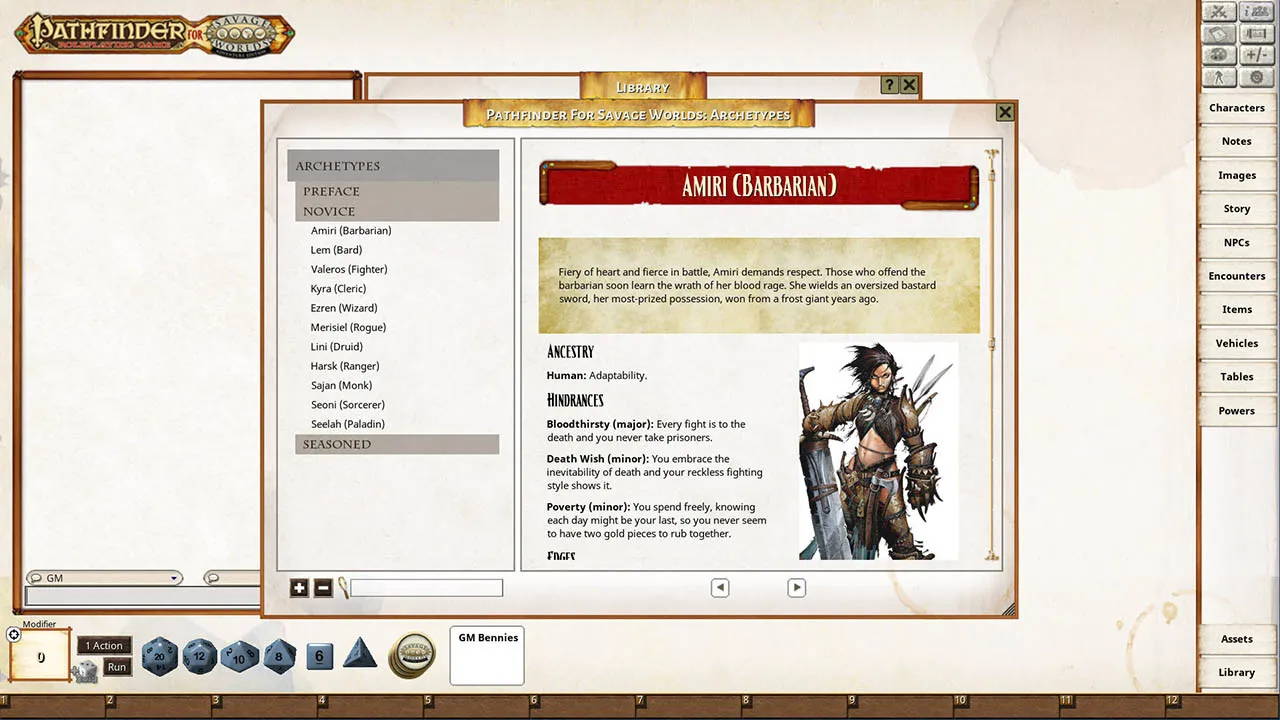The image size is (1280, 720).
Task: Select Merisiel (Rogue) entry
Action: point(348,327)
